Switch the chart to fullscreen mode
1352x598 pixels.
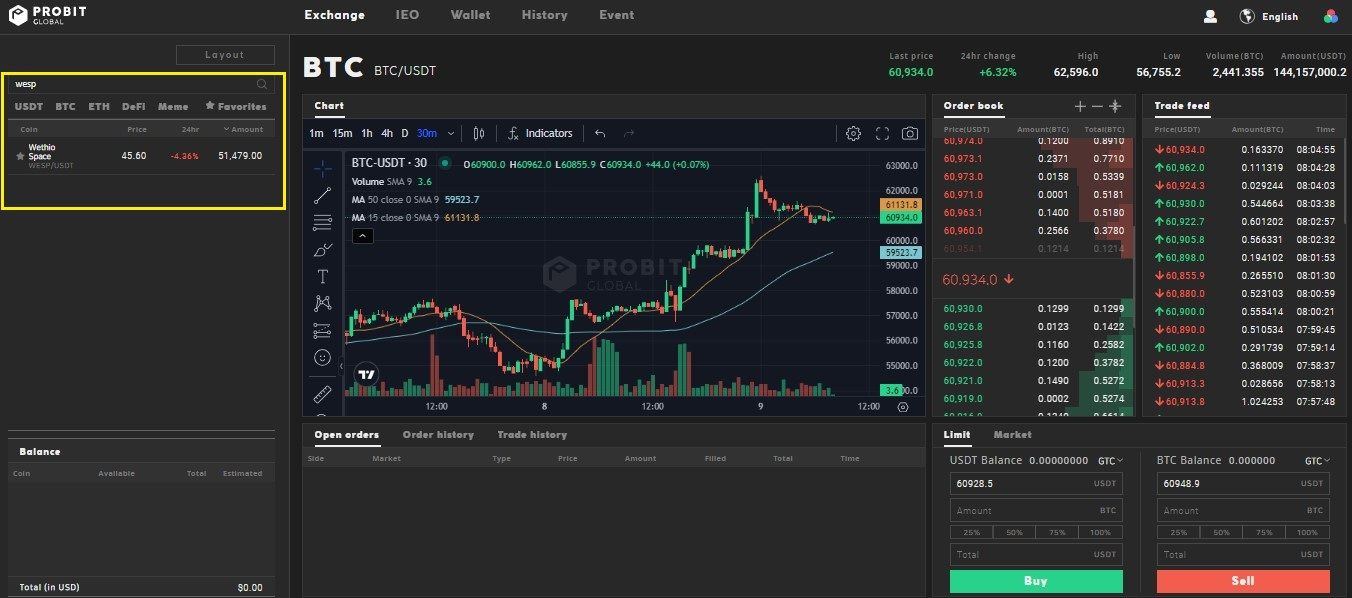(x=882, y=133)
